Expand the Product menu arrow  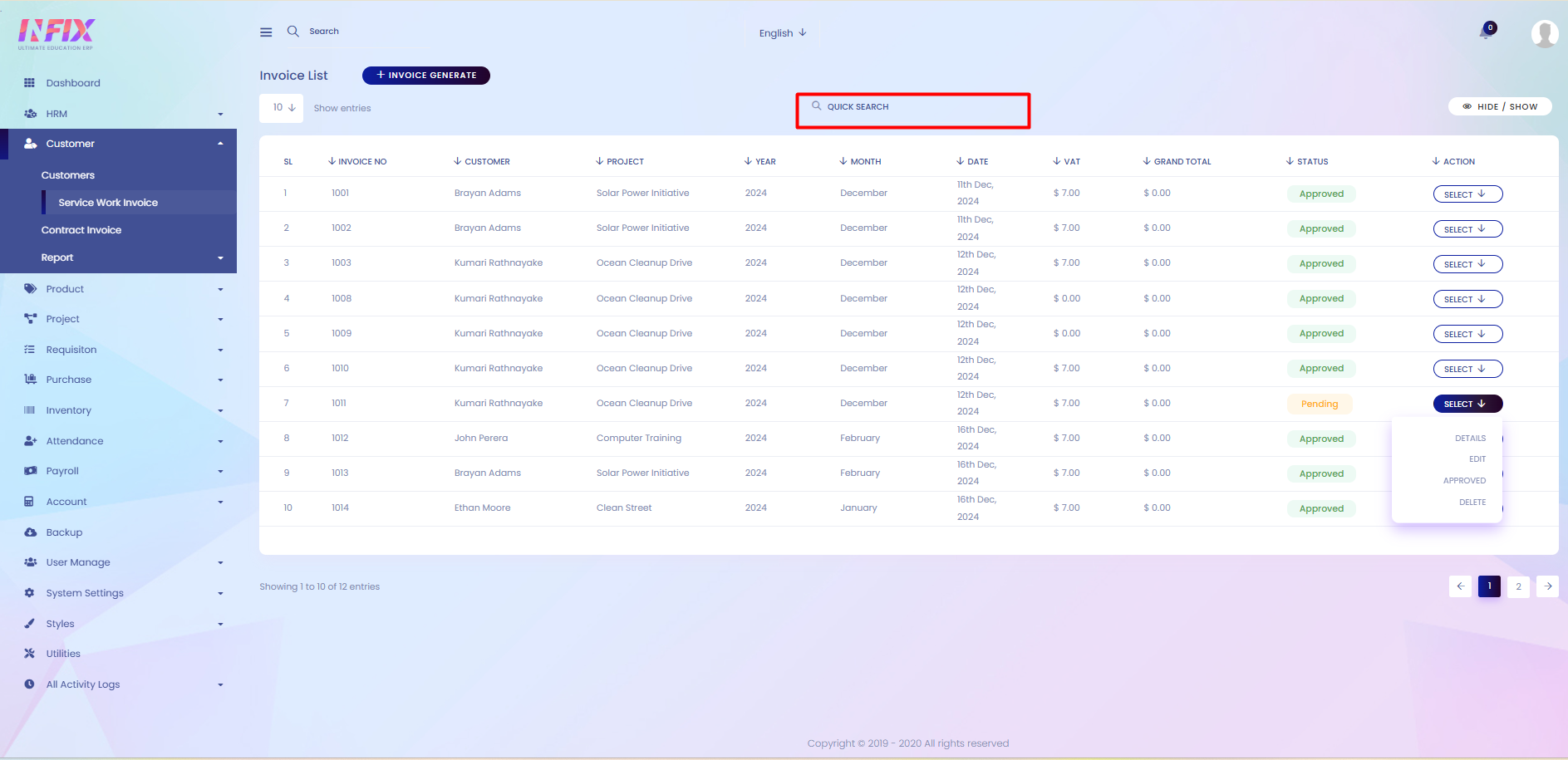coord(220,290)
